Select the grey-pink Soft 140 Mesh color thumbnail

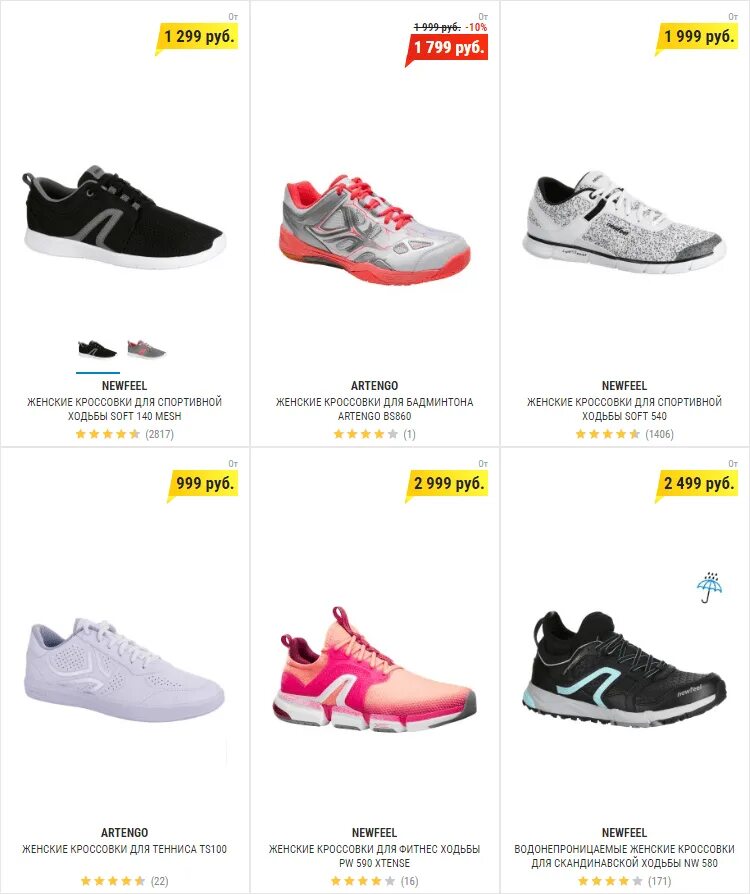point(146,349)
